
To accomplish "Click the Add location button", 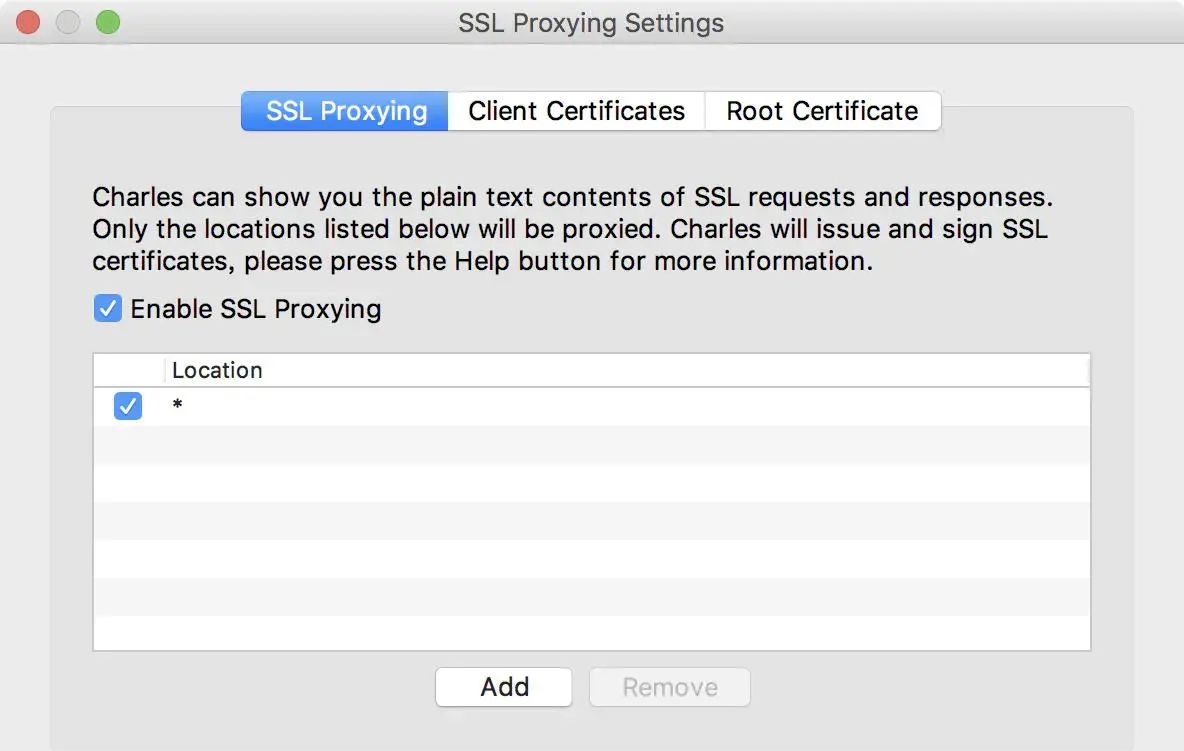I will [x=504, y=687].
